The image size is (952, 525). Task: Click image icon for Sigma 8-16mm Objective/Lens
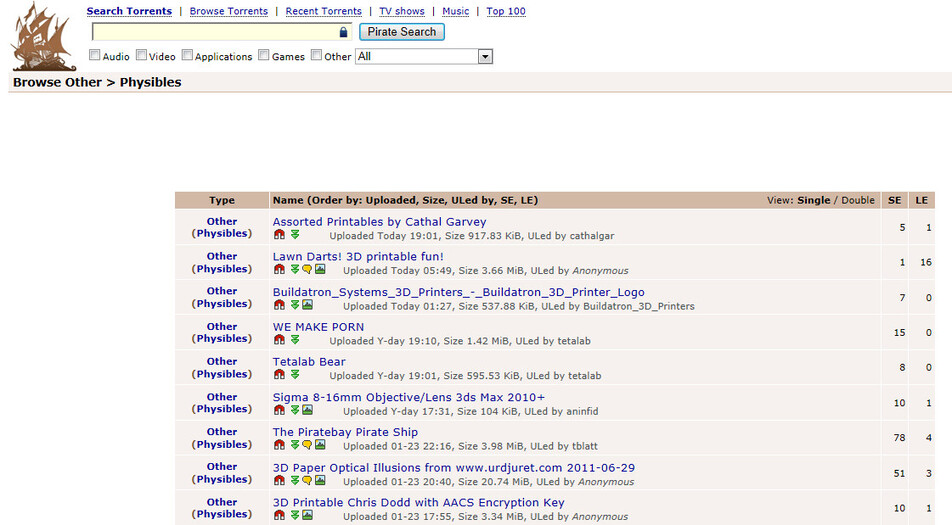[307, 410]
